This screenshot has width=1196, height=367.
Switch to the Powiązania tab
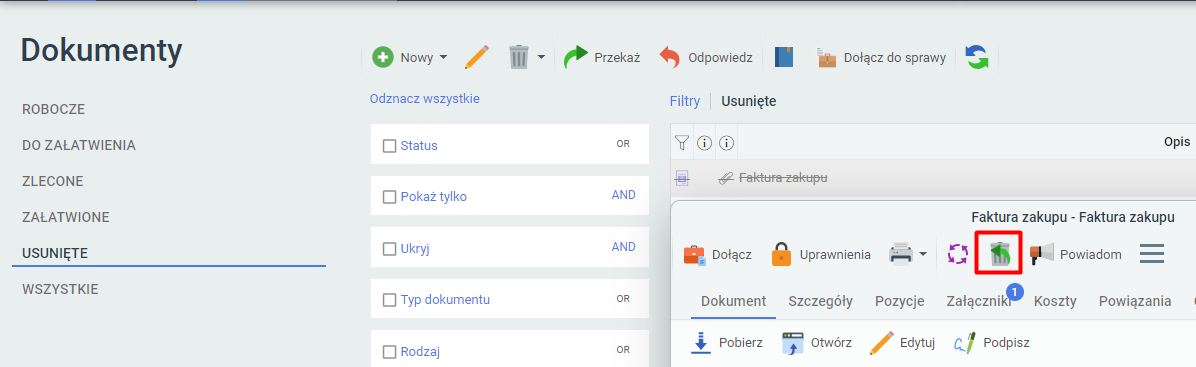[1135, 301]
